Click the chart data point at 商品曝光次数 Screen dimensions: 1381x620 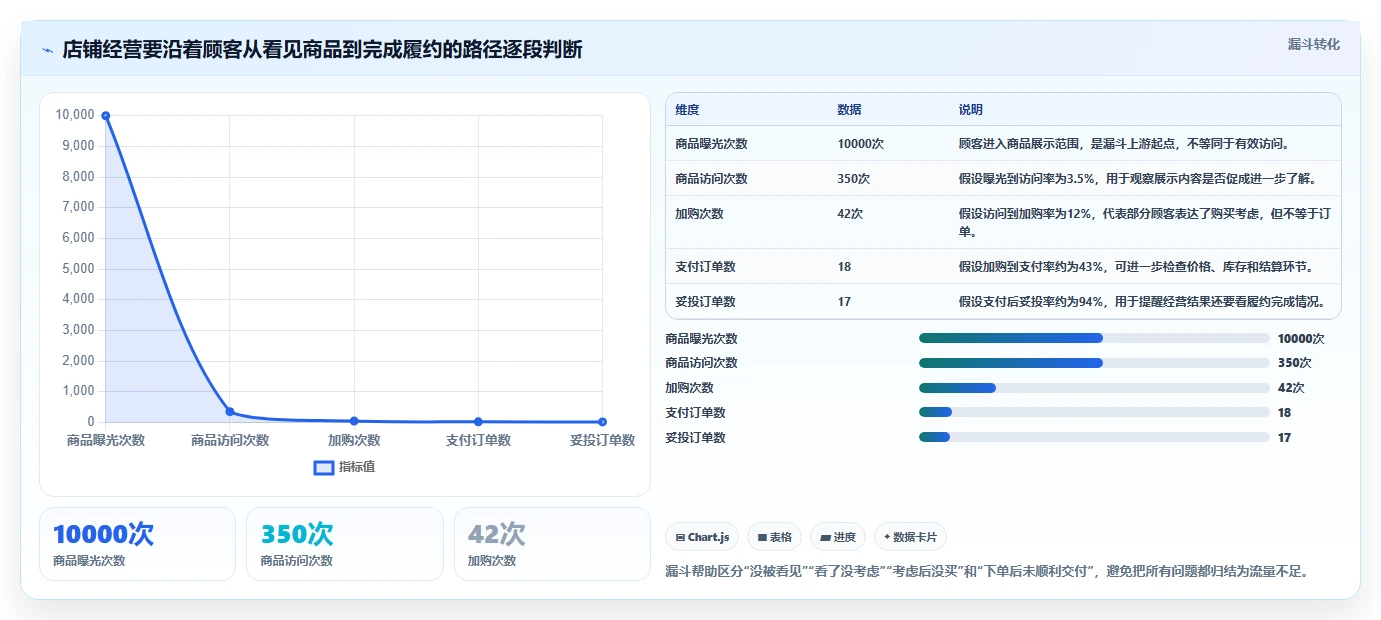(106, 116)
